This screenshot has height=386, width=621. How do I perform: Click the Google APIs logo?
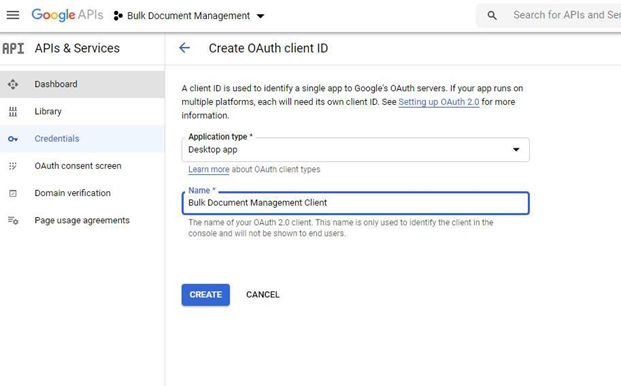(x=67, y=15)
